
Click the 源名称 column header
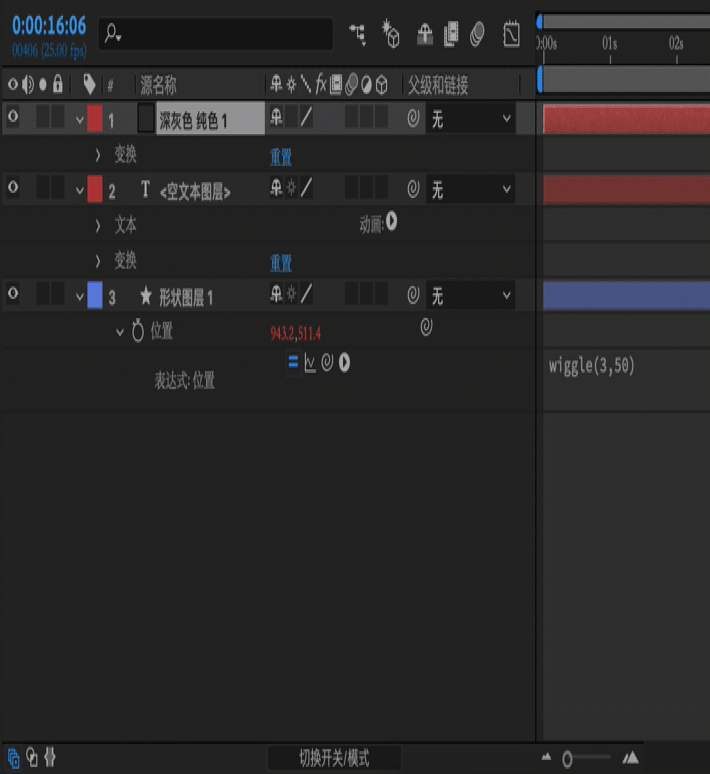(158, 85)
